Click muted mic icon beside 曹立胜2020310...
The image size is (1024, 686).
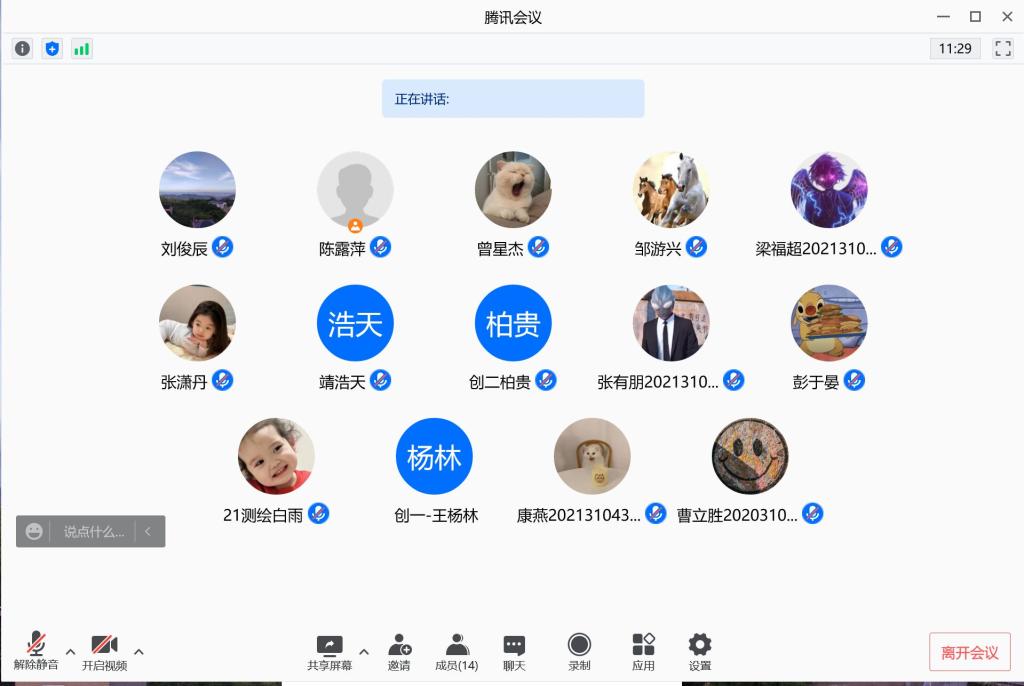[x=812, y=514]
